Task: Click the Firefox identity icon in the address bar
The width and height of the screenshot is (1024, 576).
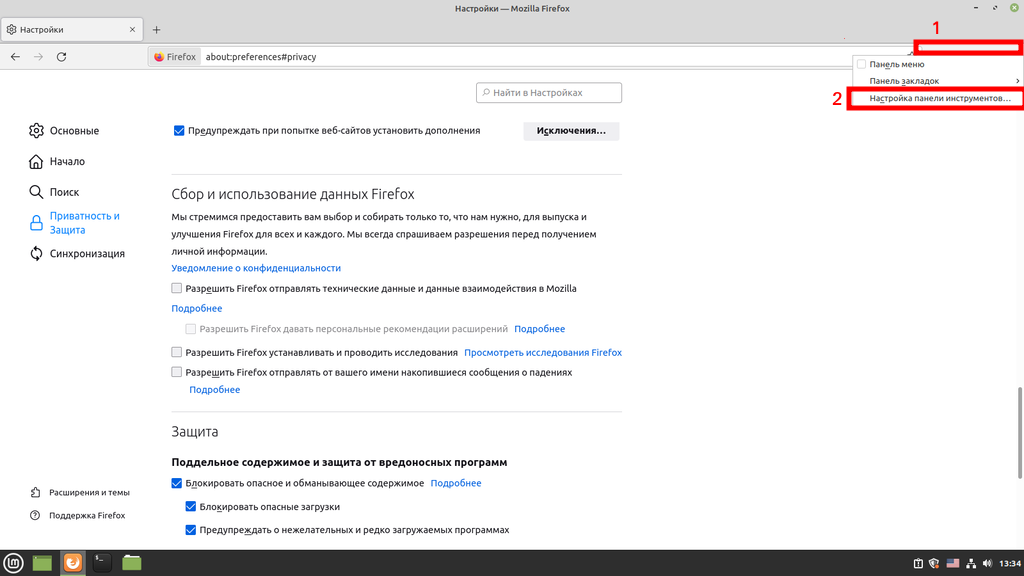Action: (x=174, y=57)
